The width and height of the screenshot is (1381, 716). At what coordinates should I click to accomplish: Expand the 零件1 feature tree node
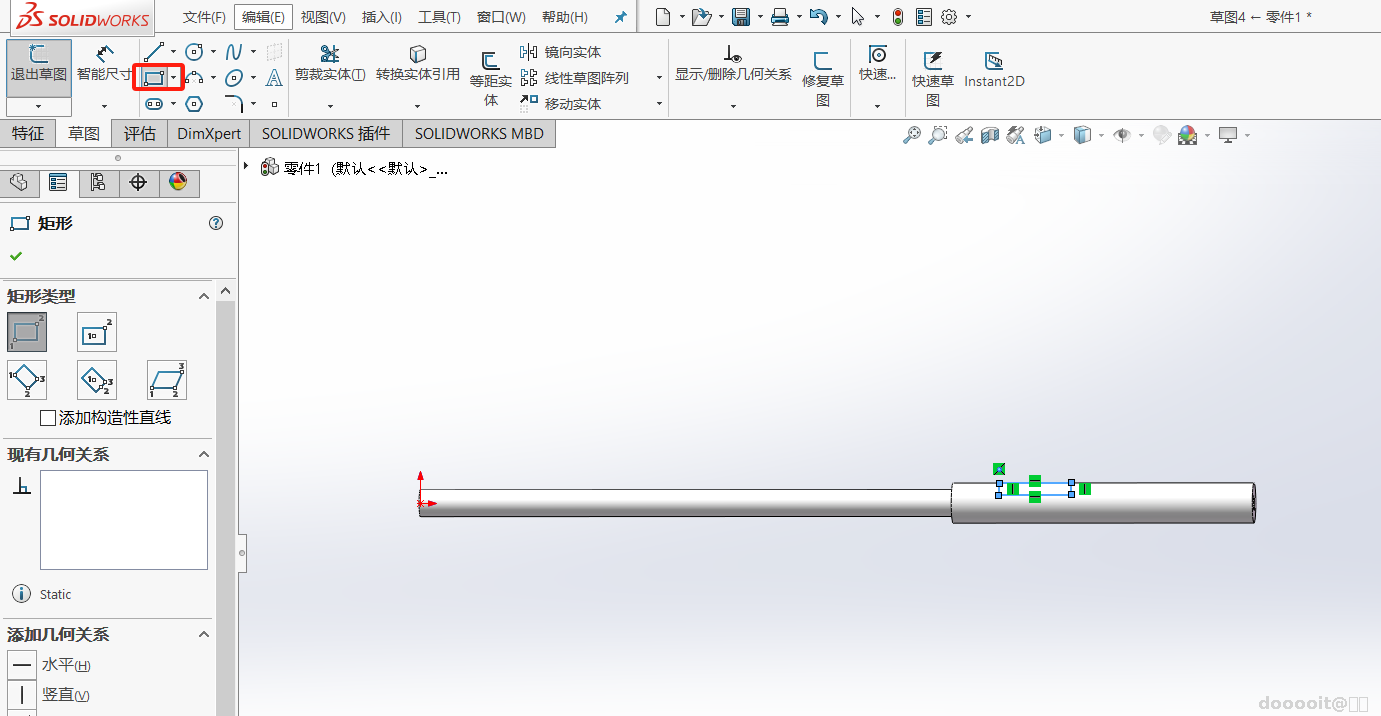pyautogui.click(x=247, y=167)
